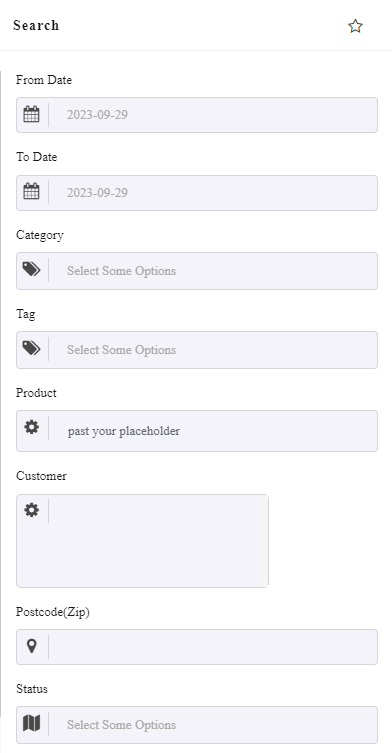The height and width of the screenshot is (753, 392).
Task: Focus the Product placeholder text field
Action: tap(212, 431)
